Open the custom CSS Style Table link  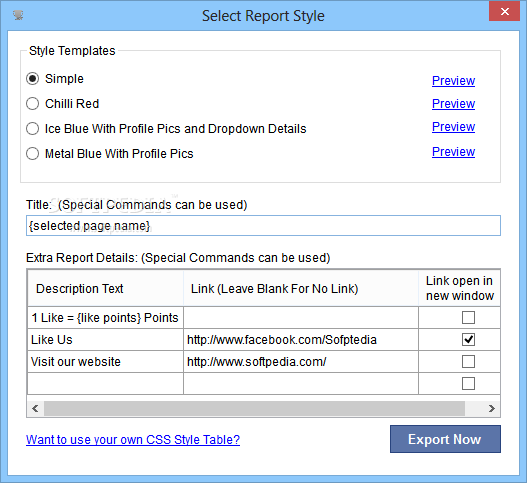133,440
